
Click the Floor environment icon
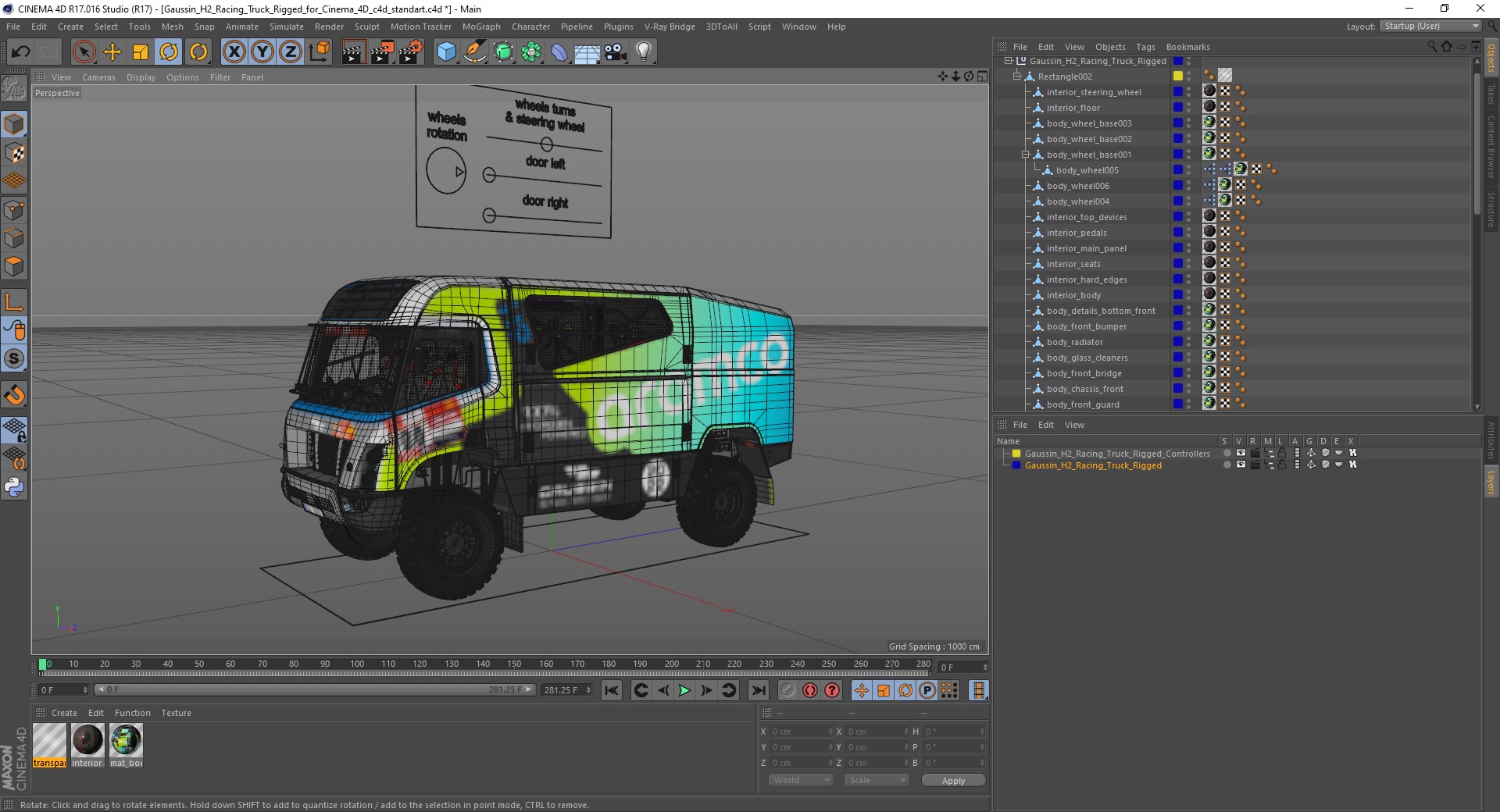point(587,52)
